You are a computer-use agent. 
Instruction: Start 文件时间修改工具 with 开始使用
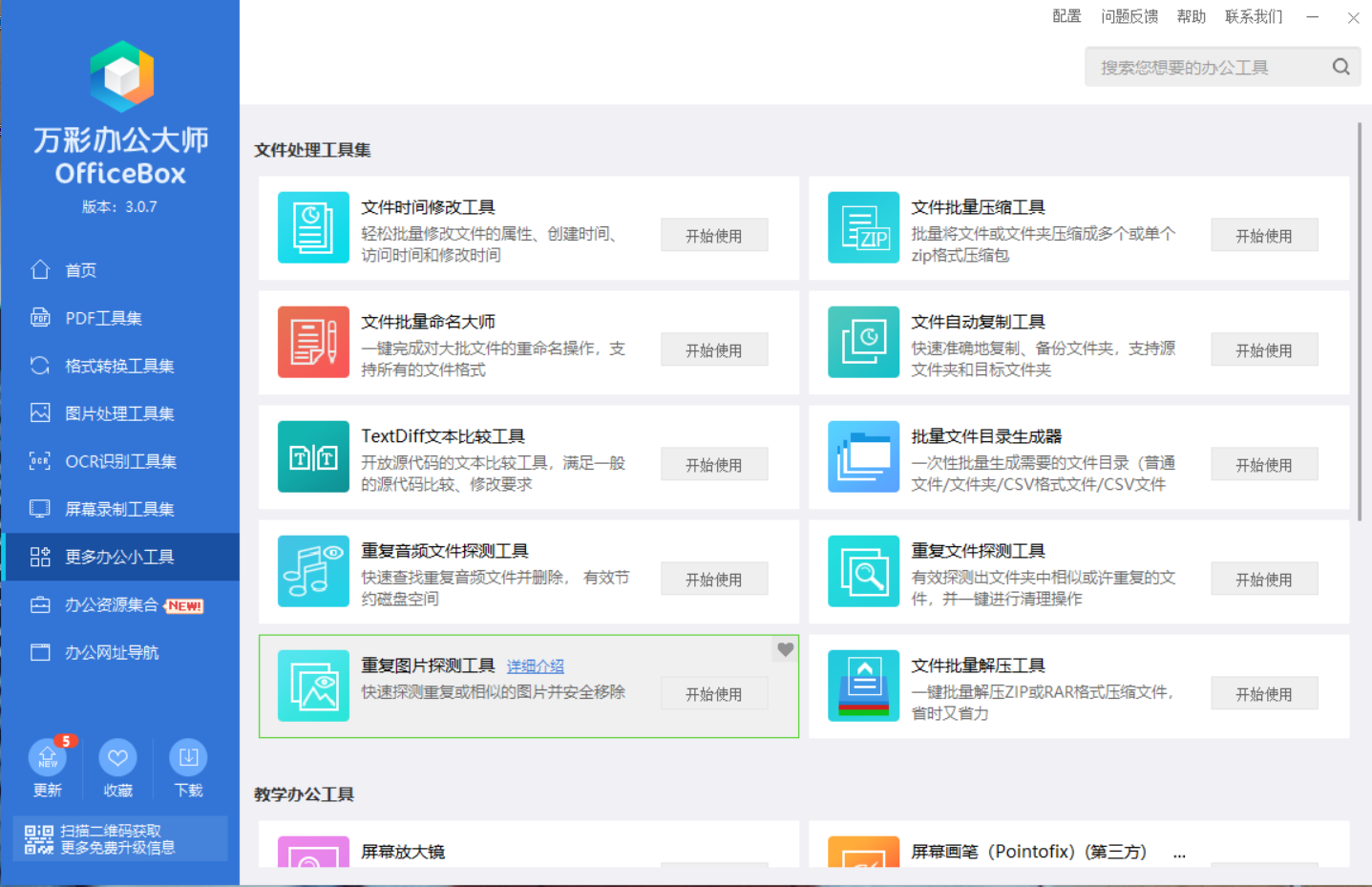click(x=714, y=236)
